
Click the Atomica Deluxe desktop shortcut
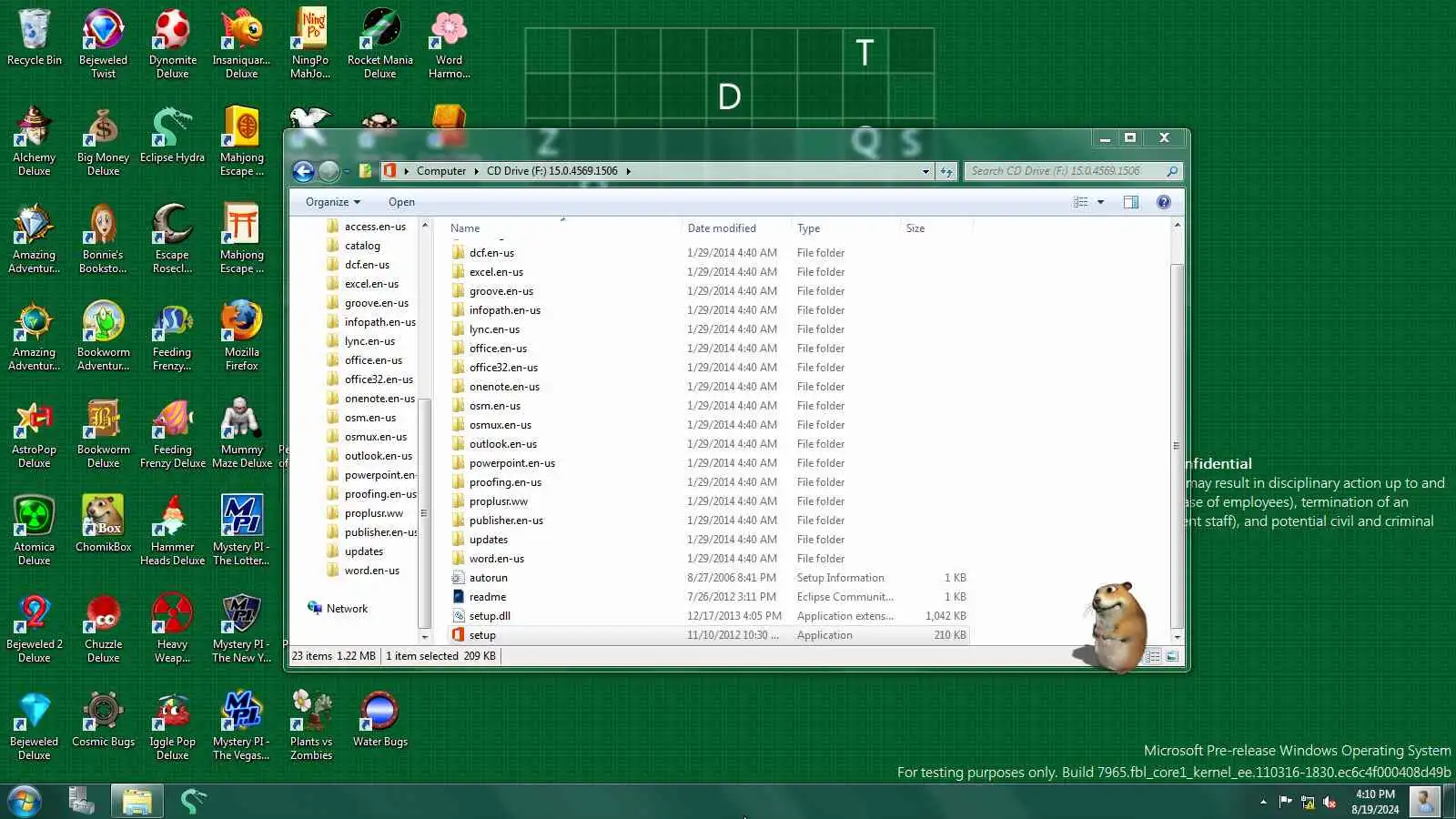[x=35, y=531]
